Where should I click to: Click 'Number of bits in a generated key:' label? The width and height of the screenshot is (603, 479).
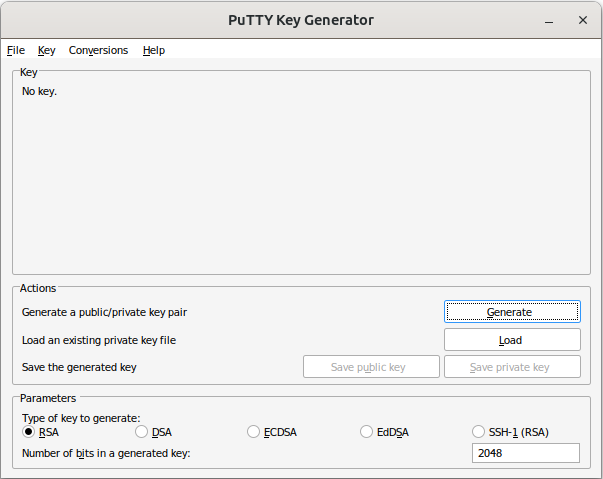click(x=106, y=453)
